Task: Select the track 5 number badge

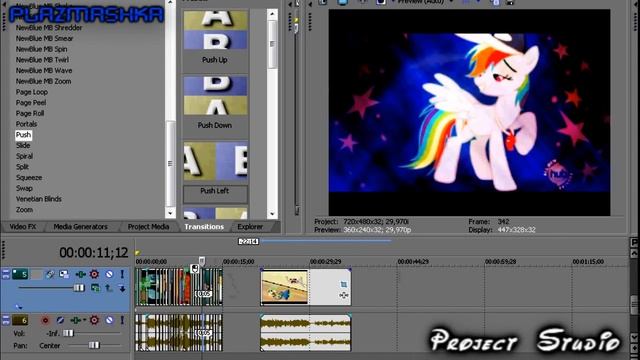Action: [20, 274]
